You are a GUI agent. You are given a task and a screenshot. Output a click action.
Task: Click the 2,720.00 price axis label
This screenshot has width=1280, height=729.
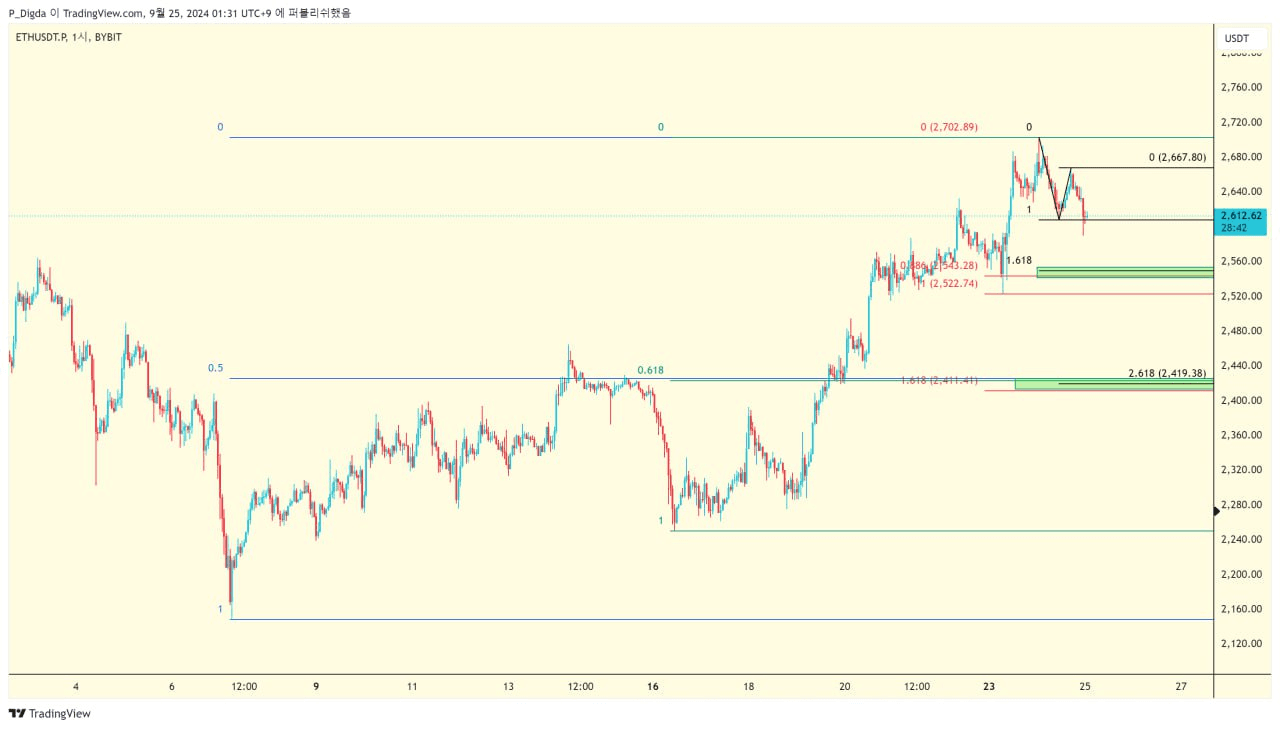pos(1241,122)
